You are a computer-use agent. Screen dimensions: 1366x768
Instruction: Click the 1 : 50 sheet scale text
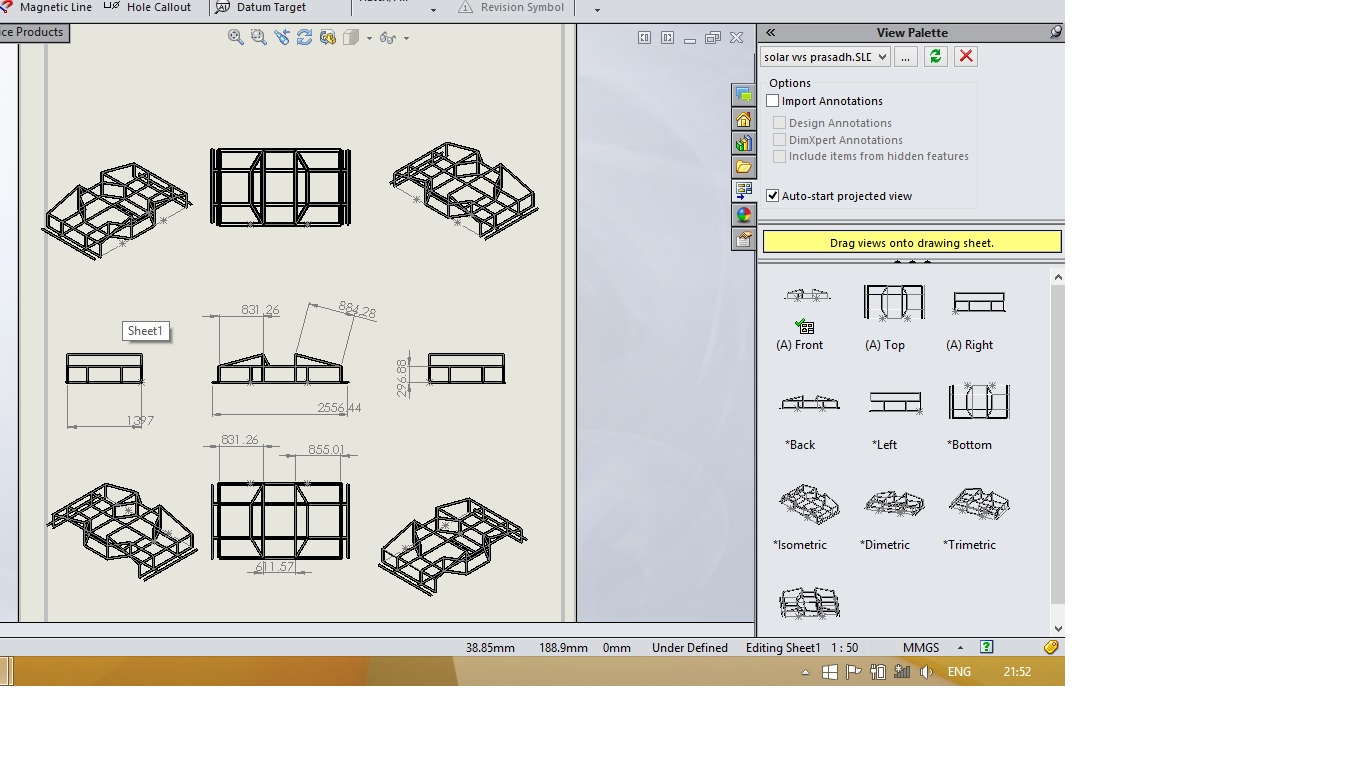pos(845,648)
